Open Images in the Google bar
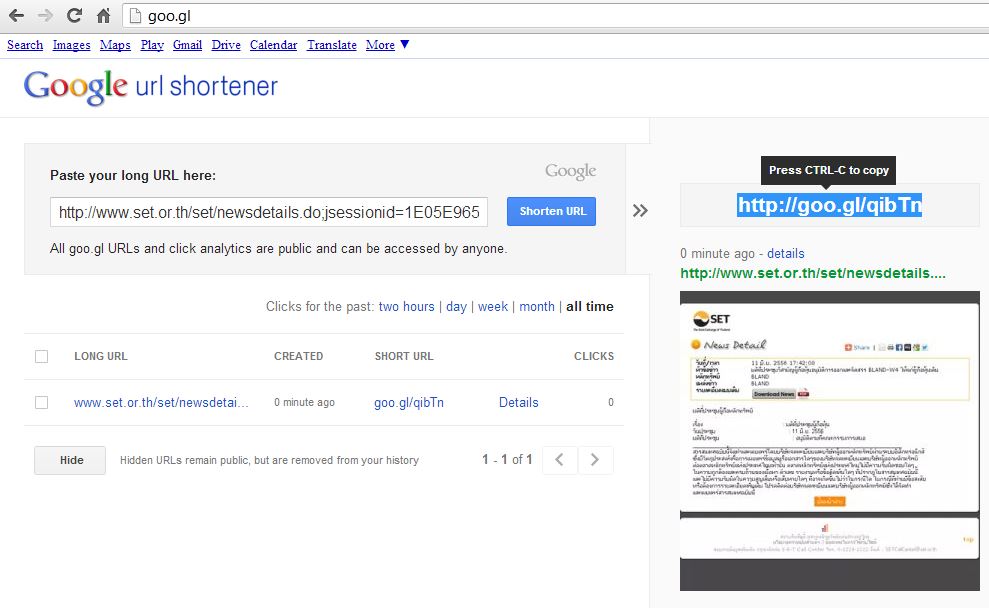This screenshot has height=608, width=989. [x=71, y=45]
